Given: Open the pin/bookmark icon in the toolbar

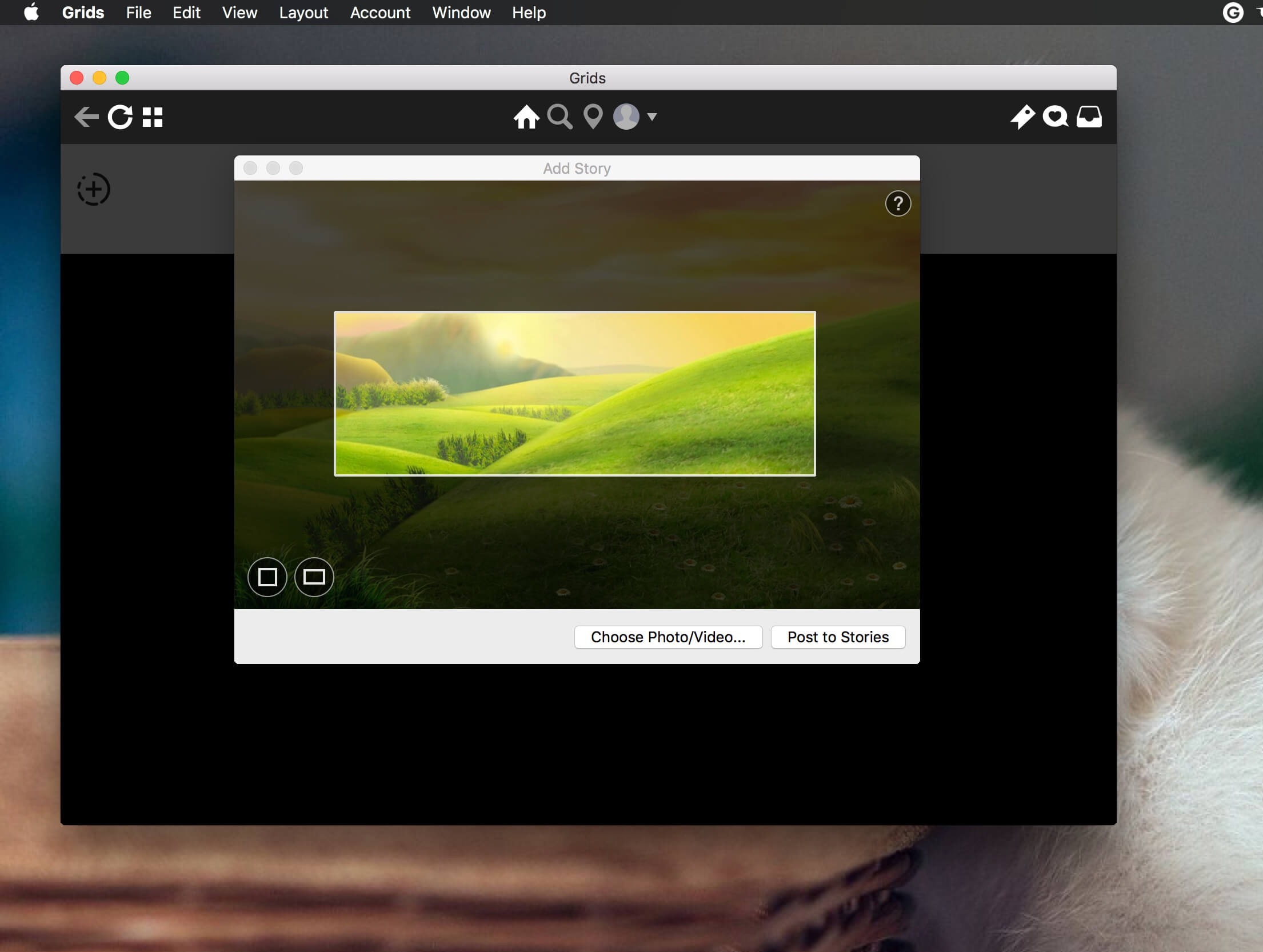Looking at the screenshot, I should click(1022, 117).
